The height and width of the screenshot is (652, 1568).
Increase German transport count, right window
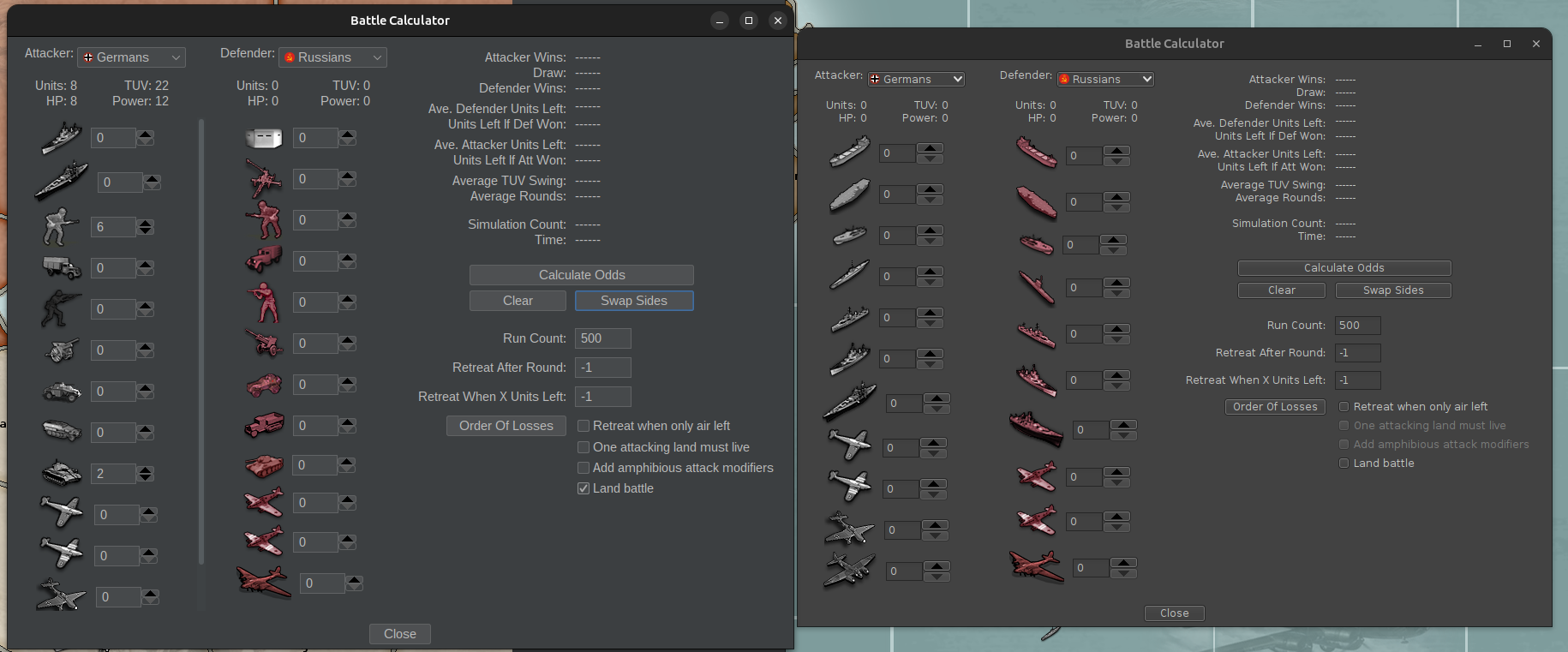[930, 148]
